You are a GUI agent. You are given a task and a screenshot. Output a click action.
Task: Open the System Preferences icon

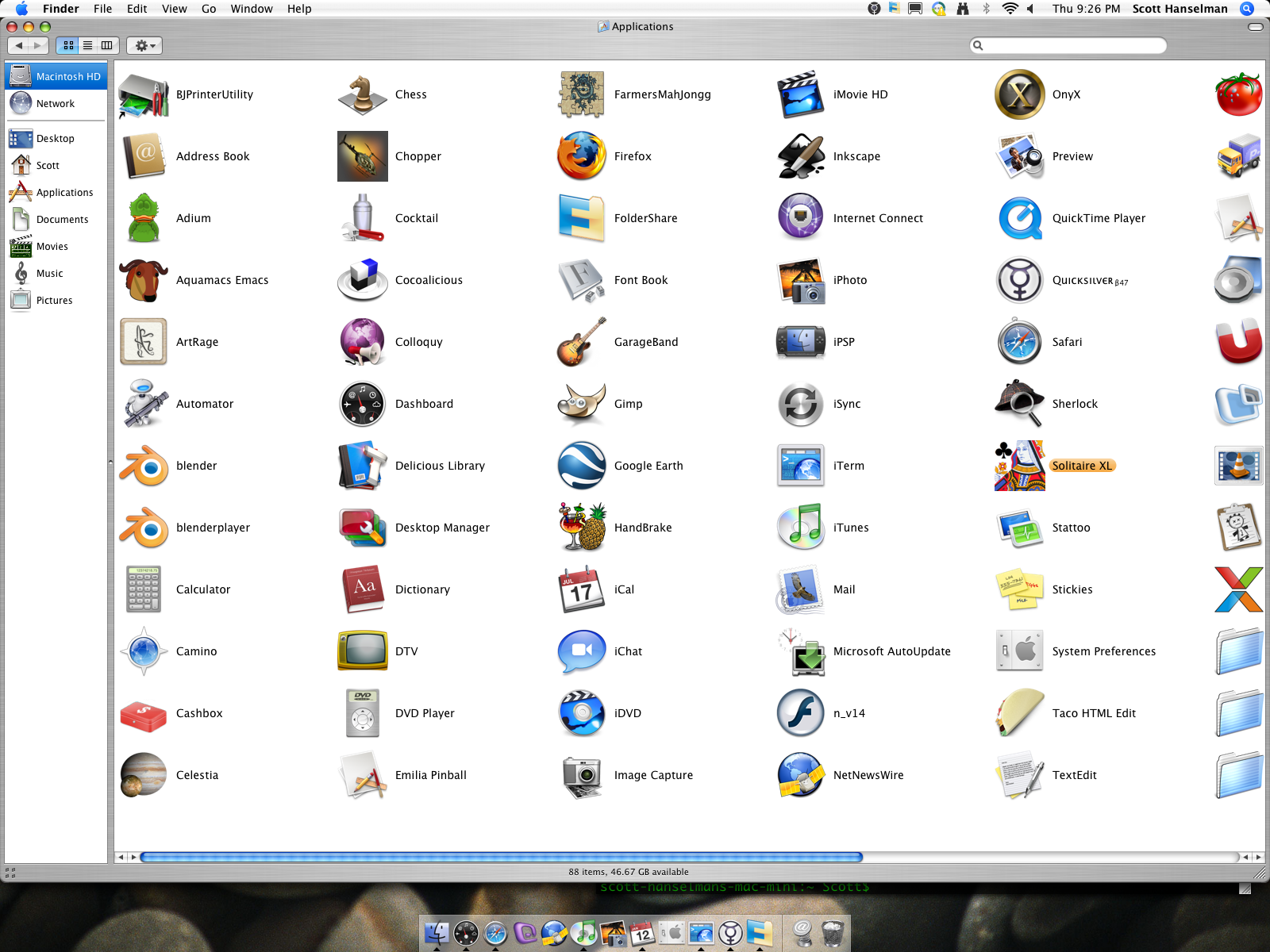(1020, 651)
